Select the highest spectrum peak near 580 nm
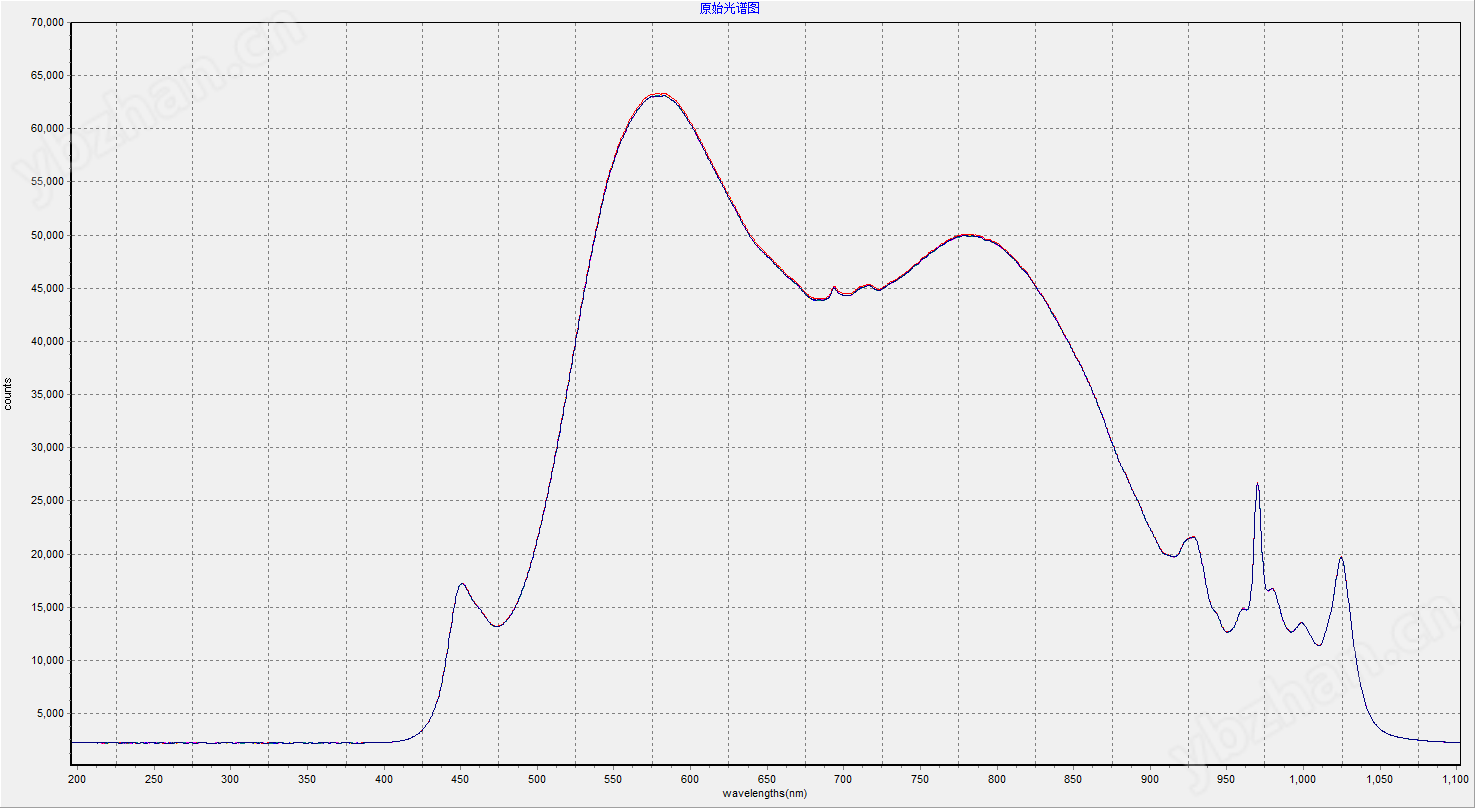Viewport: 1475px width, 808px height. tap(659, 95)
